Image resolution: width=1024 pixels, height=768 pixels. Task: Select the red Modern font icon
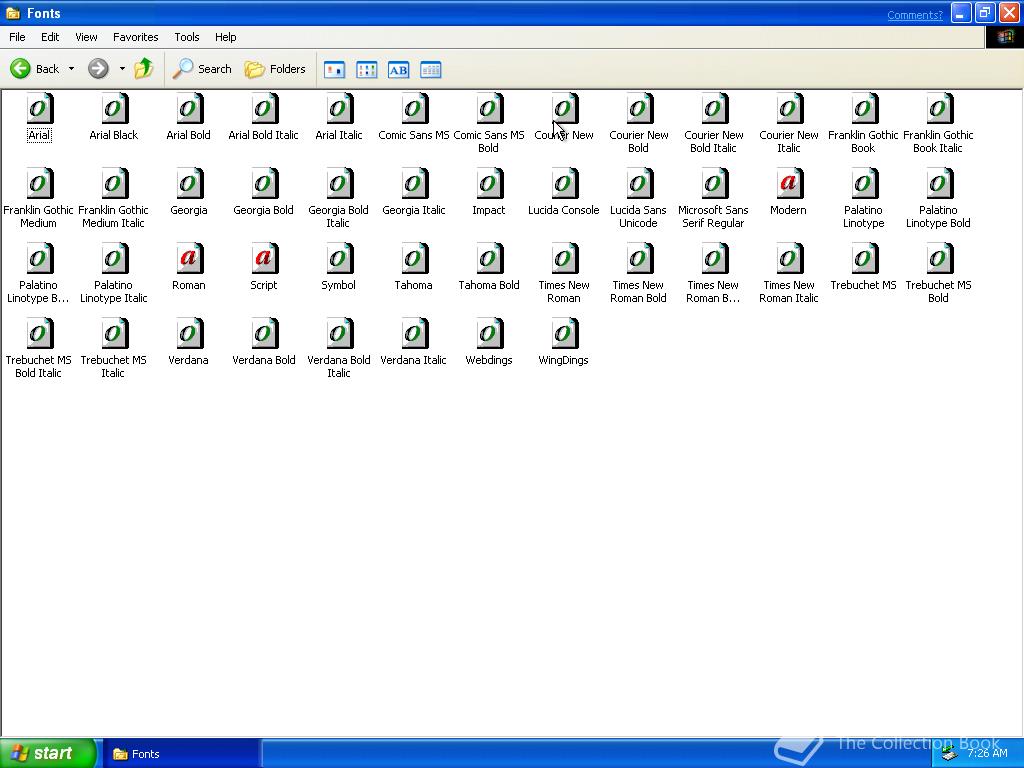point(788,184)
